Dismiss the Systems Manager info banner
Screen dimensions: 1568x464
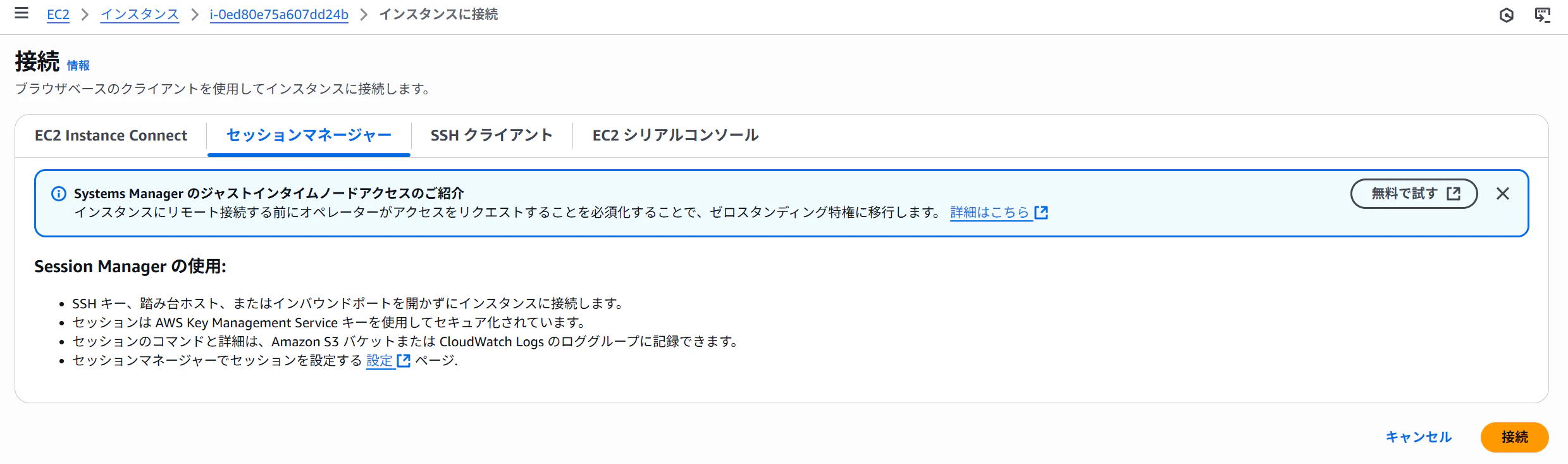pos(1503,194)
